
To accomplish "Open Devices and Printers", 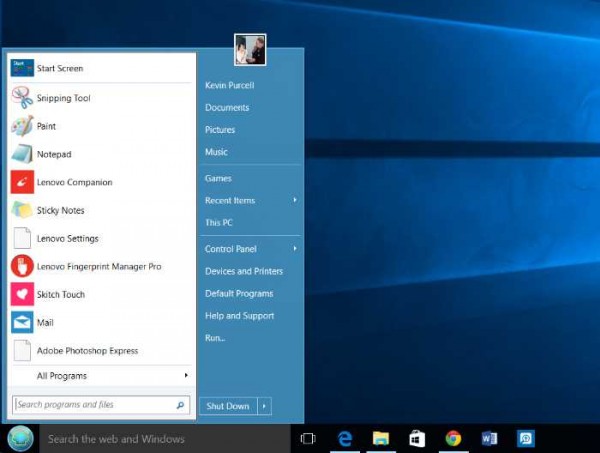I will (x=244, y=271).
